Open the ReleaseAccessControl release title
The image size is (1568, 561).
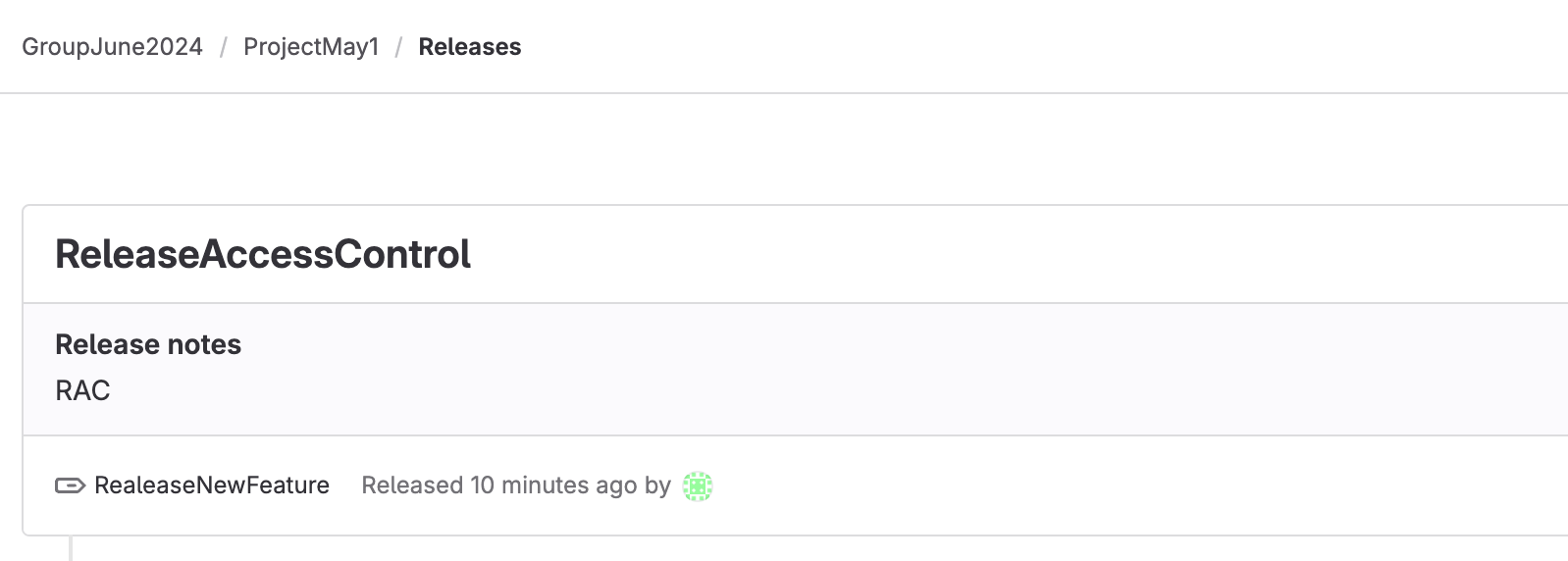pyautogui.click(x=263, y=254)
